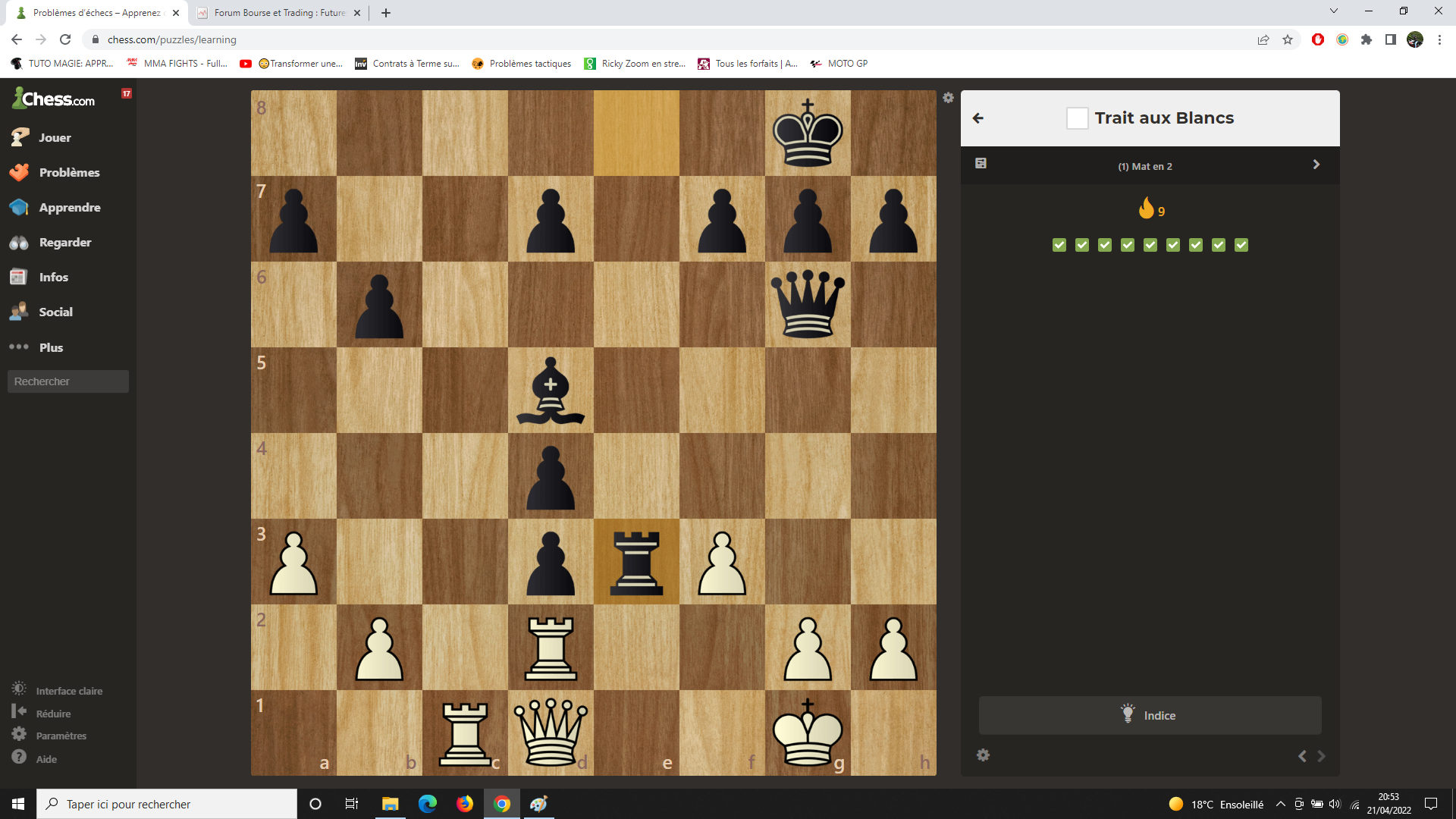Click the white queen on d1
Screen dimensions: 1456x819
(x=551, y=733)
